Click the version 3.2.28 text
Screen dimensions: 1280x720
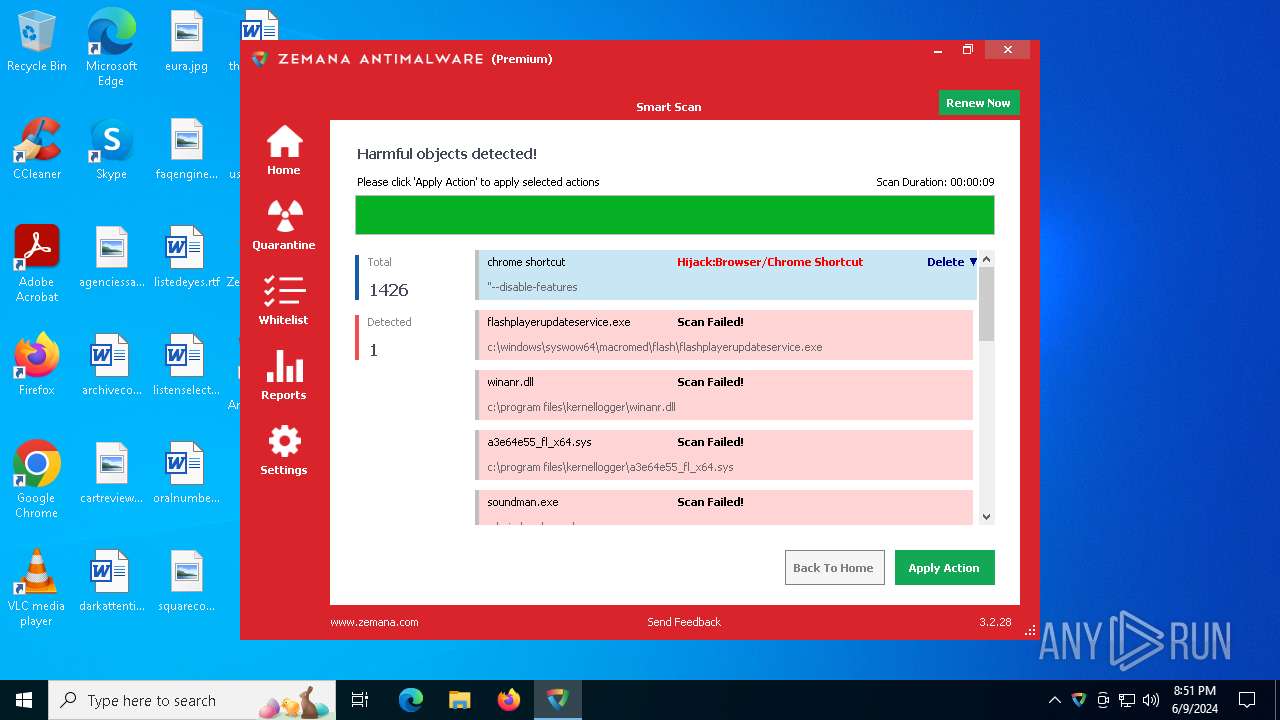click(x=995, y=622)
